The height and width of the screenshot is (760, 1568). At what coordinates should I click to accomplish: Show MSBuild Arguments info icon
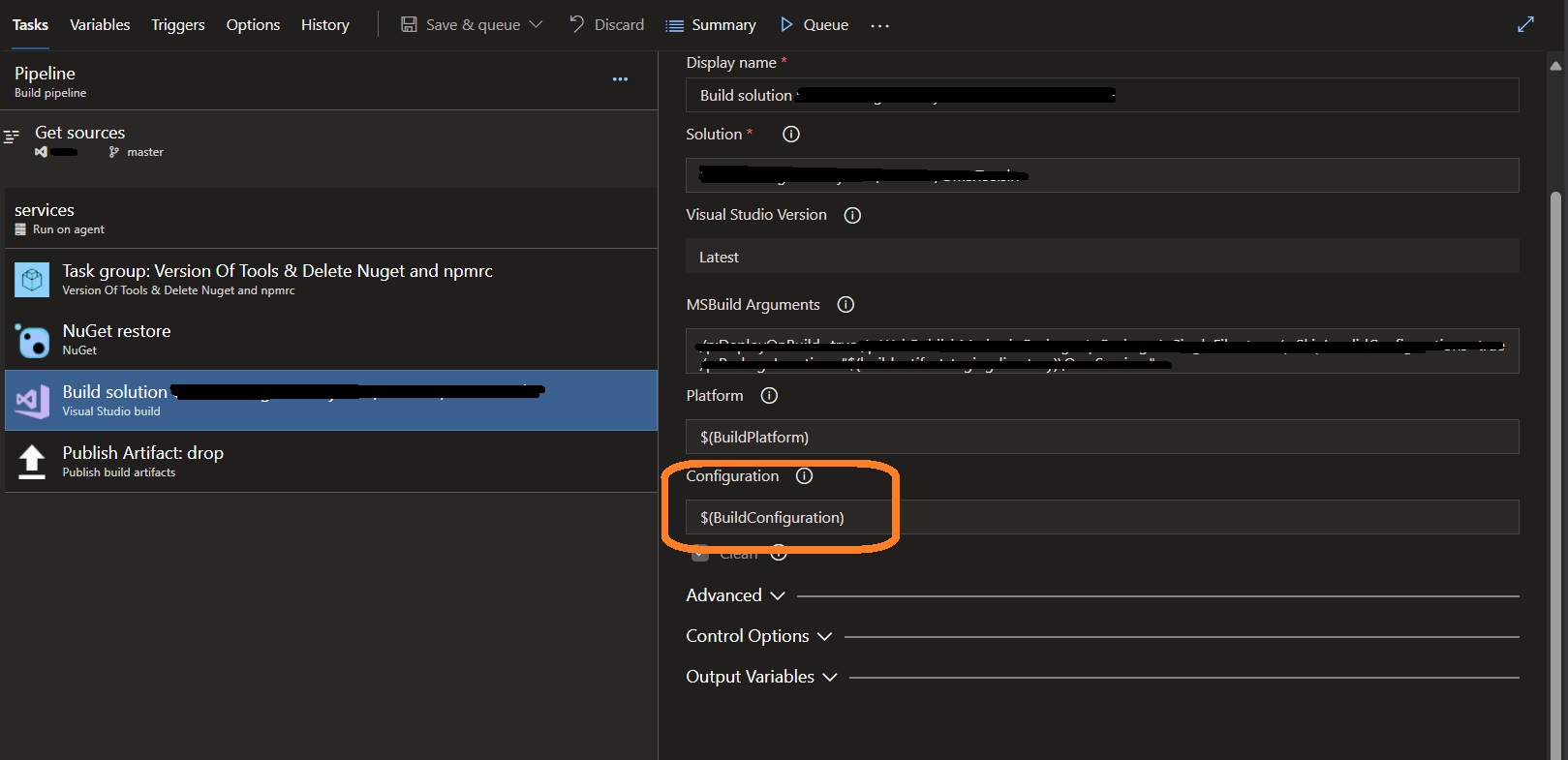tap(845, 305)
